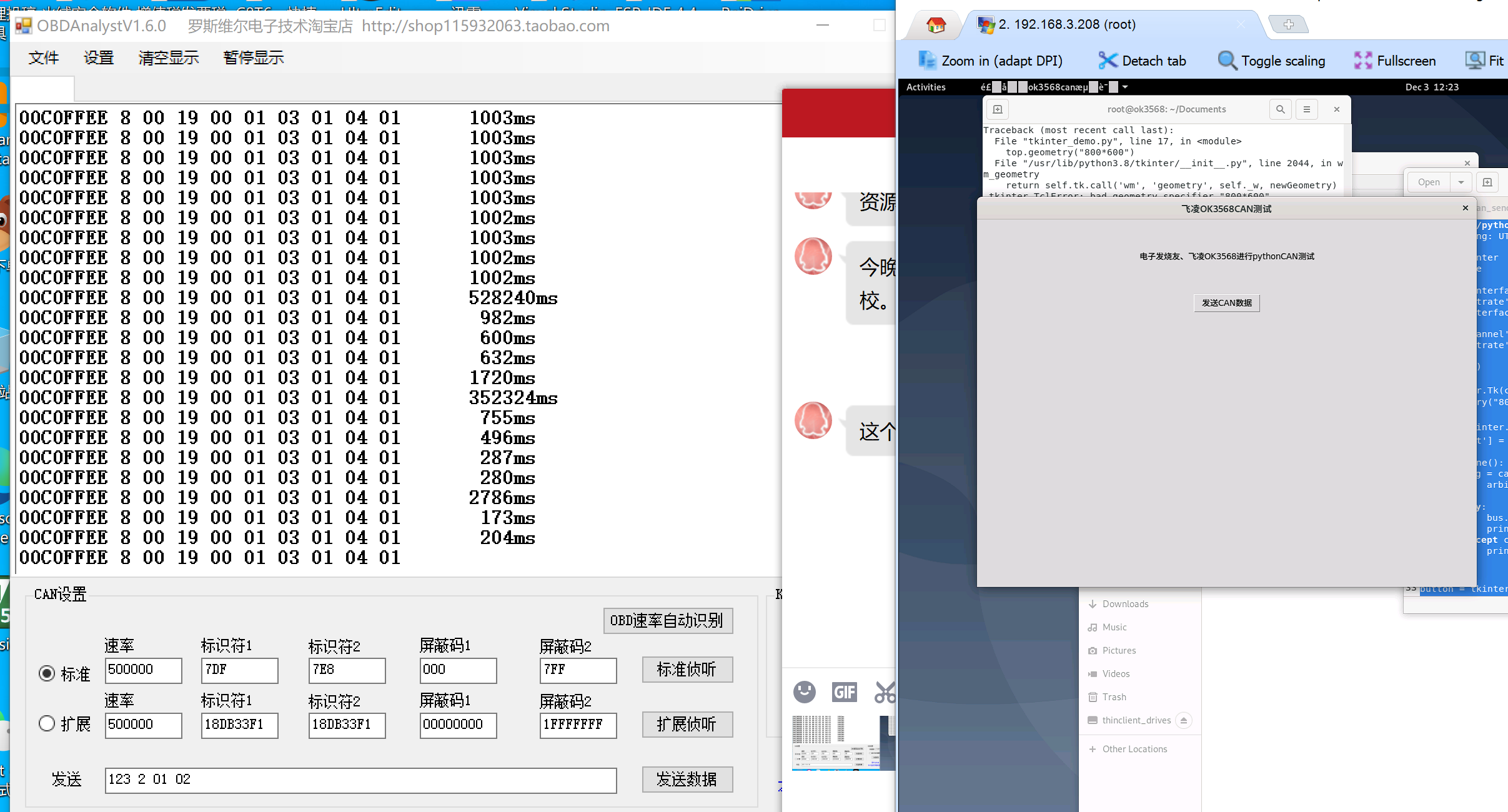Eject thinclient_drives using eject icon
1508x812 pixels.
coord(1183,720)
